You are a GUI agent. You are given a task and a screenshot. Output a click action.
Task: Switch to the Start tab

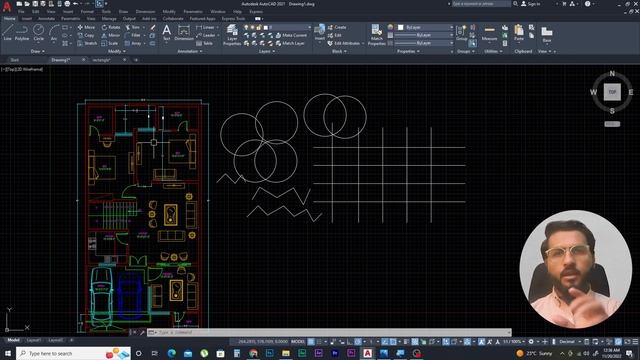pyautogui.click(x=15, y=60)
